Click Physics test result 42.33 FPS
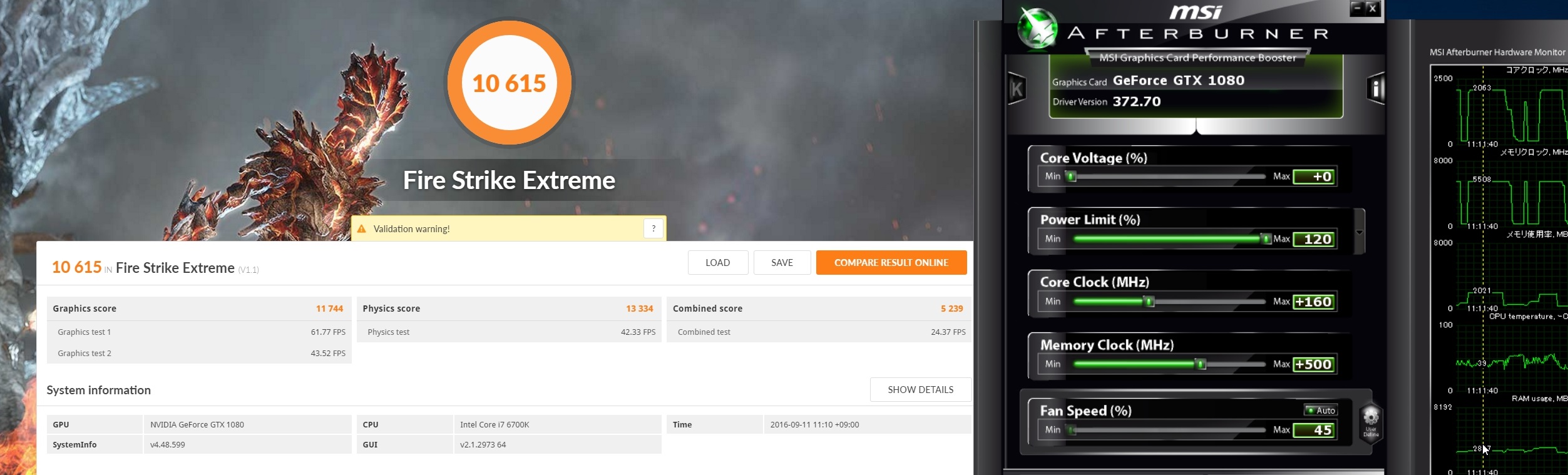The width and height of the screenshot is (1568, 475). click(x=638, y=332)
